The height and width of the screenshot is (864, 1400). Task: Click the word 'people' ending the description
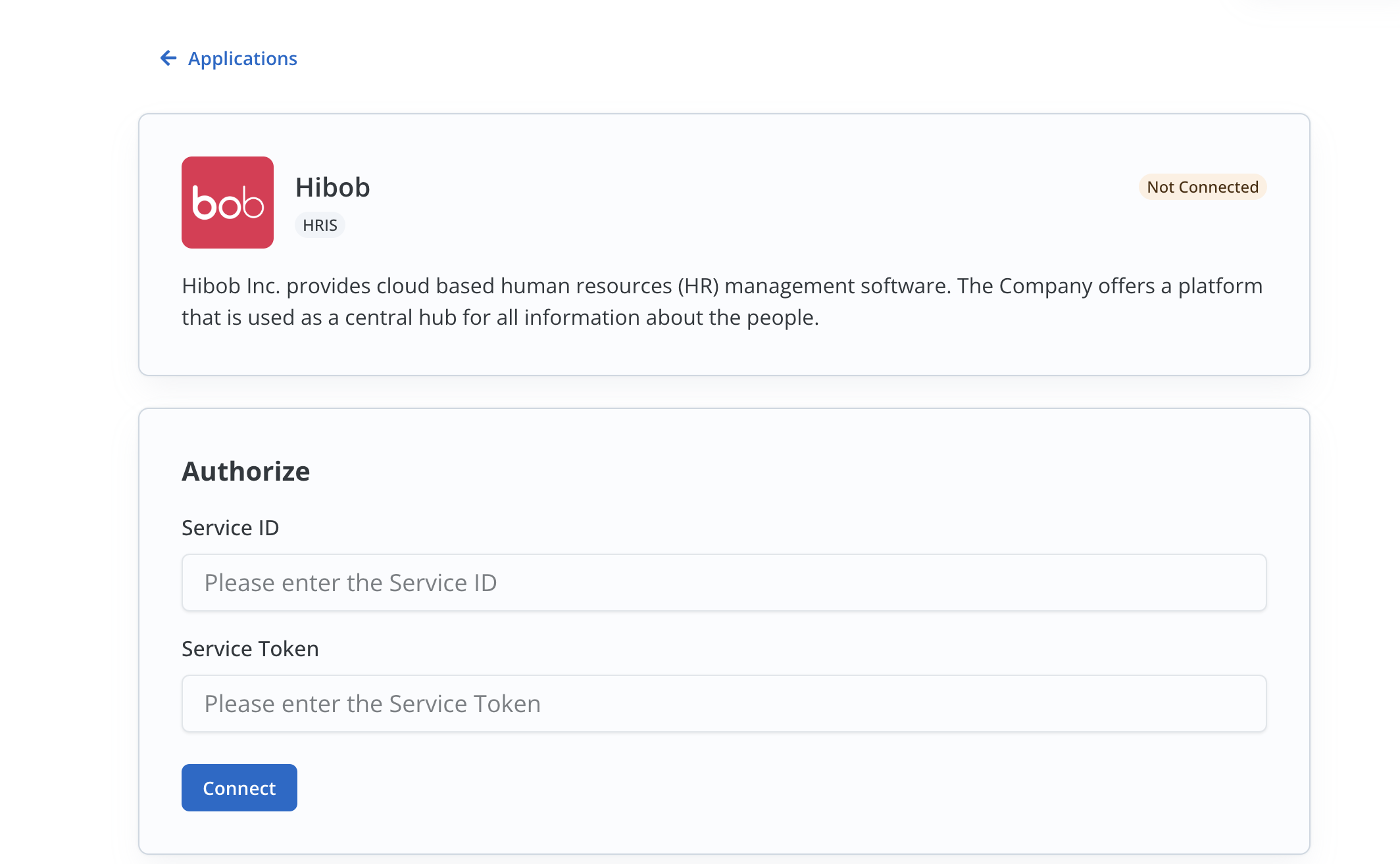click(780, 318)
